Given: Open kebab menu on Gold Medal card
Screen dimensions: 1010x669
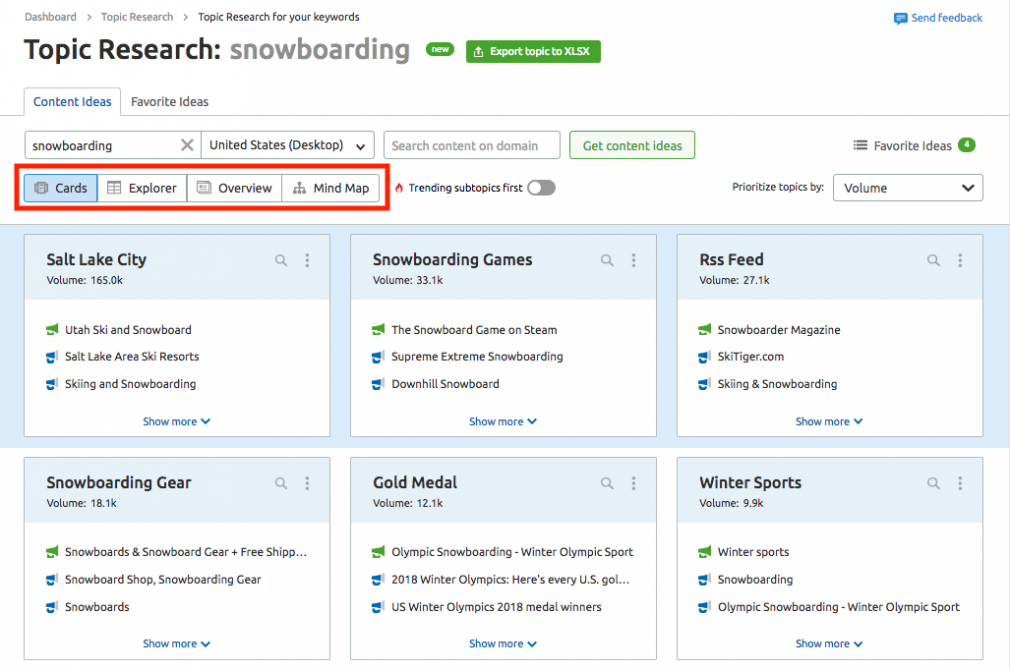Looking at the screenshot, I should point(634,483).
